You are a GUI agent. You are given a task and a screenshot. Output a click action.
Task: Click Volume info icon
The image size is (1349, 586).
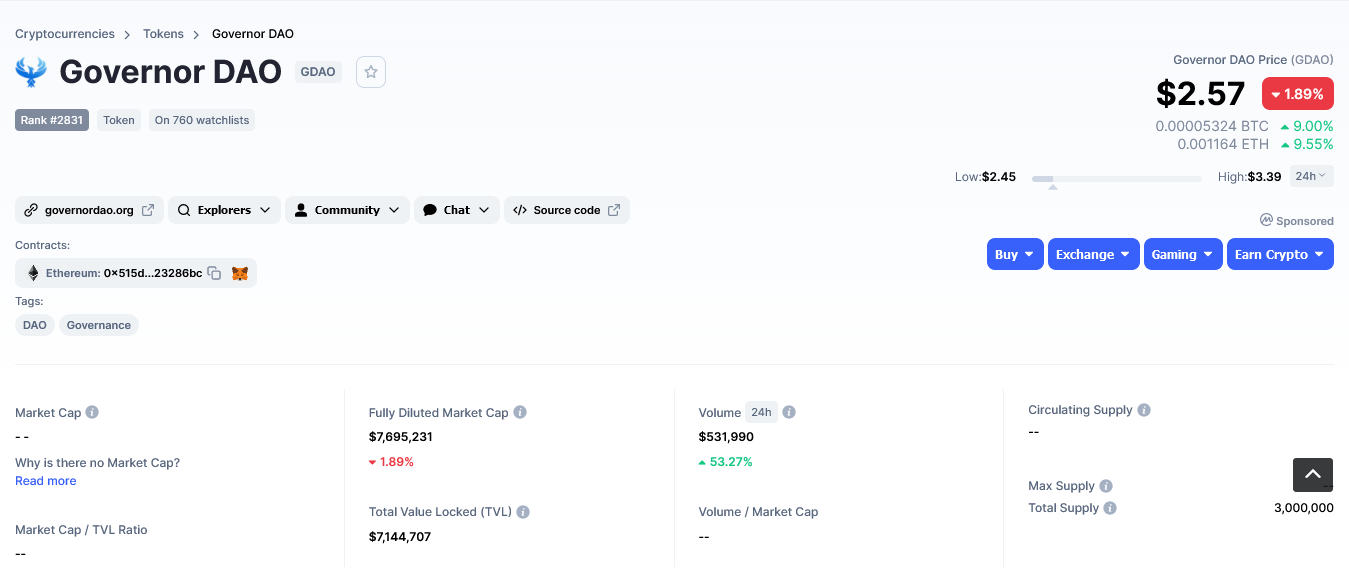pyautogui.click(x=789, y=412)
